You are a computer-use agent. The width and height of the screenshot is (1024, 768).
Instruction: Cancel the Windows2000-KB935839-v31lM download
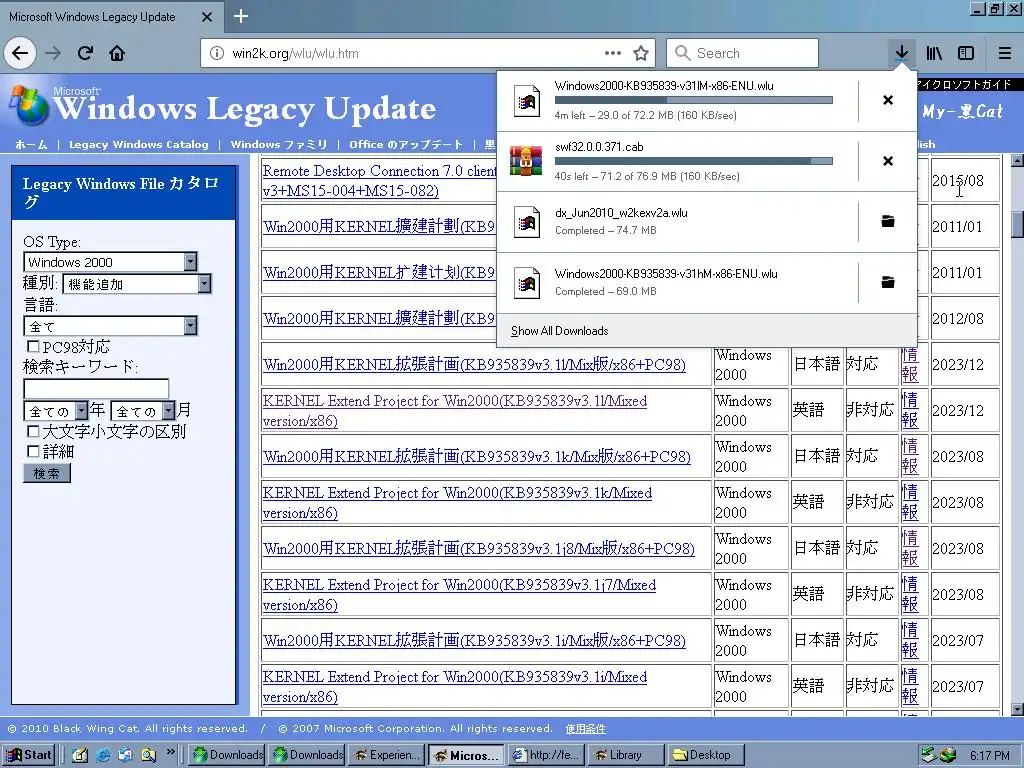click(x=888, y=100)
